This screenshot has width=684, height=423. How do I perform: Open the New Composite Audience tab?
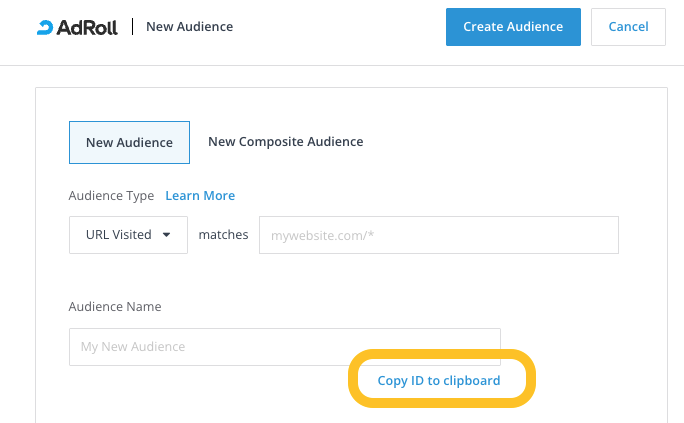click(x=285, y=142)
